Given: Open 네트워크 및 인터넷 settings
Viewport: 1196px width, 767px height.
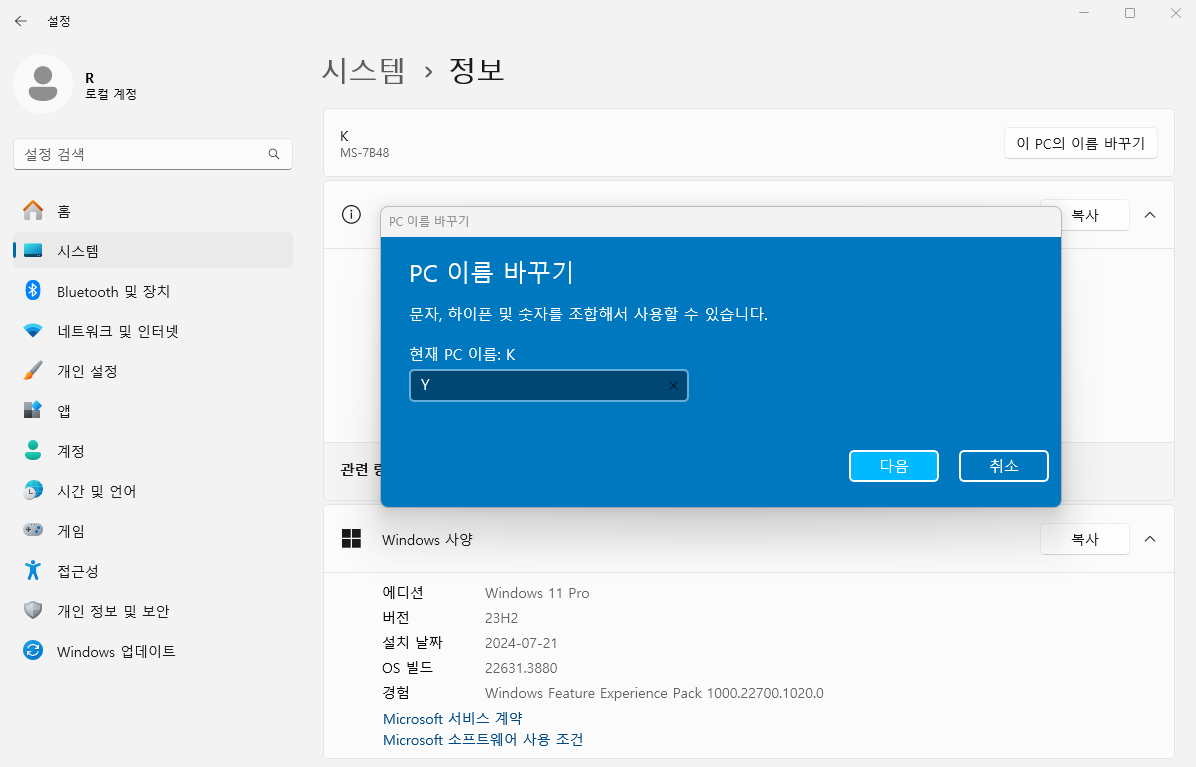Looking at the screenshot, I should point(153,331).
